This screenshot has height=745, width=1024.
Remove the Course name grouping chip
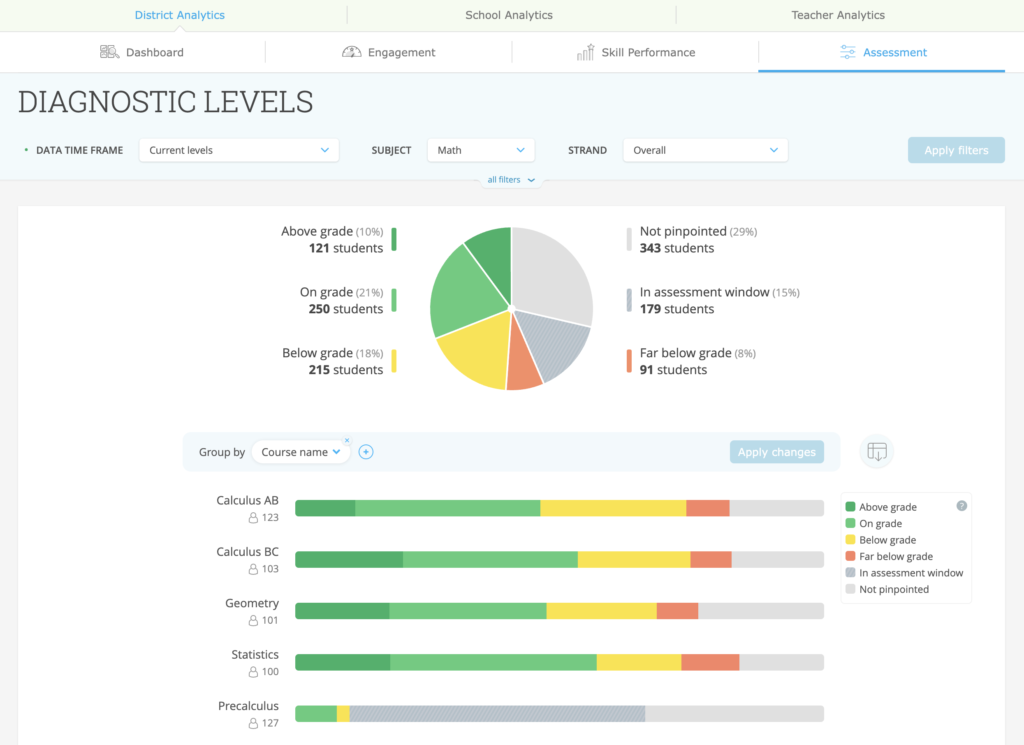348,440
